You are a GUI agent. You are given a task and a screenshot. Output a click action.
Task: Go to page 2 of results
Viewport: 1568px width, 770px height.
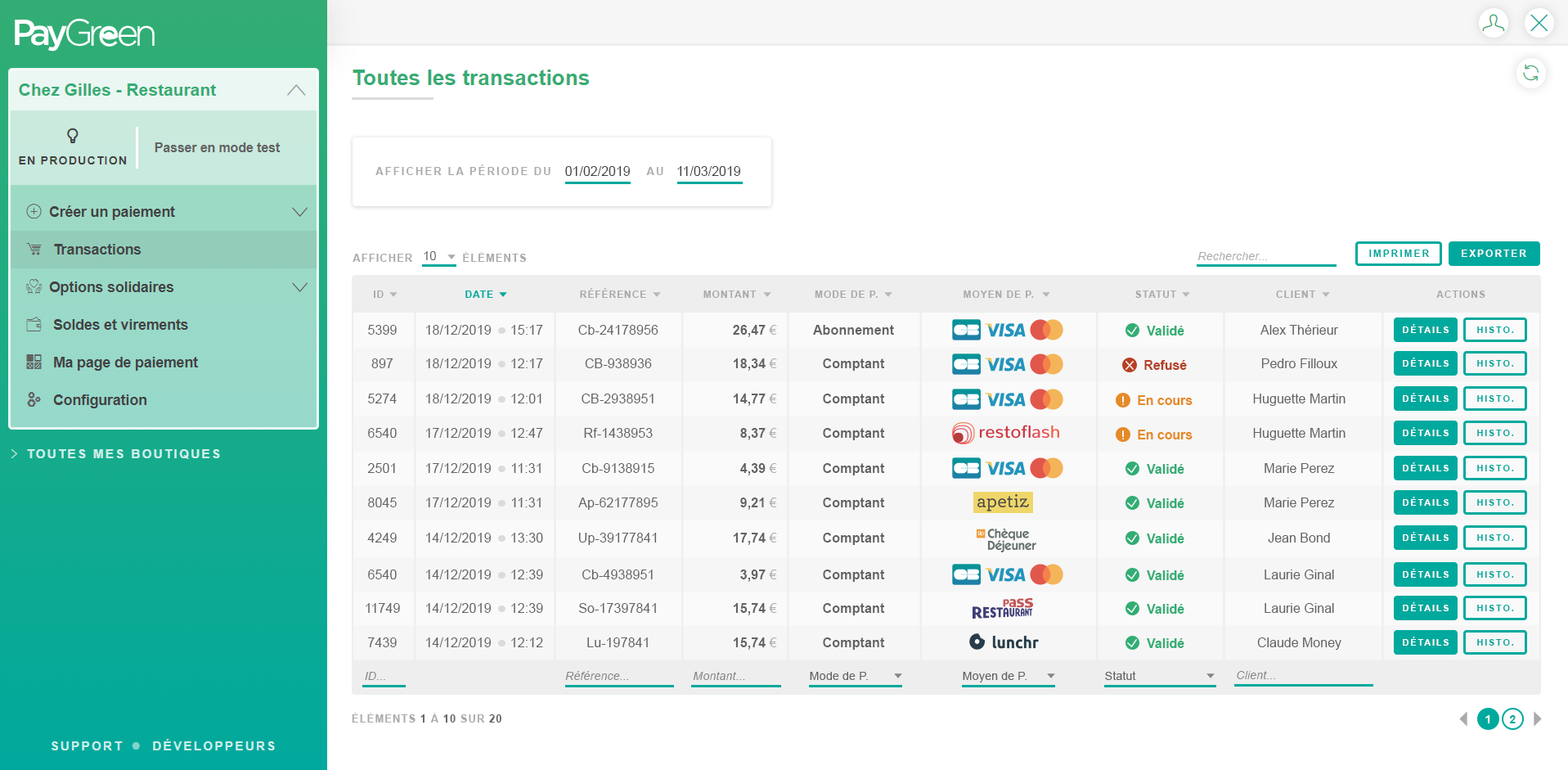point(1512,719)
